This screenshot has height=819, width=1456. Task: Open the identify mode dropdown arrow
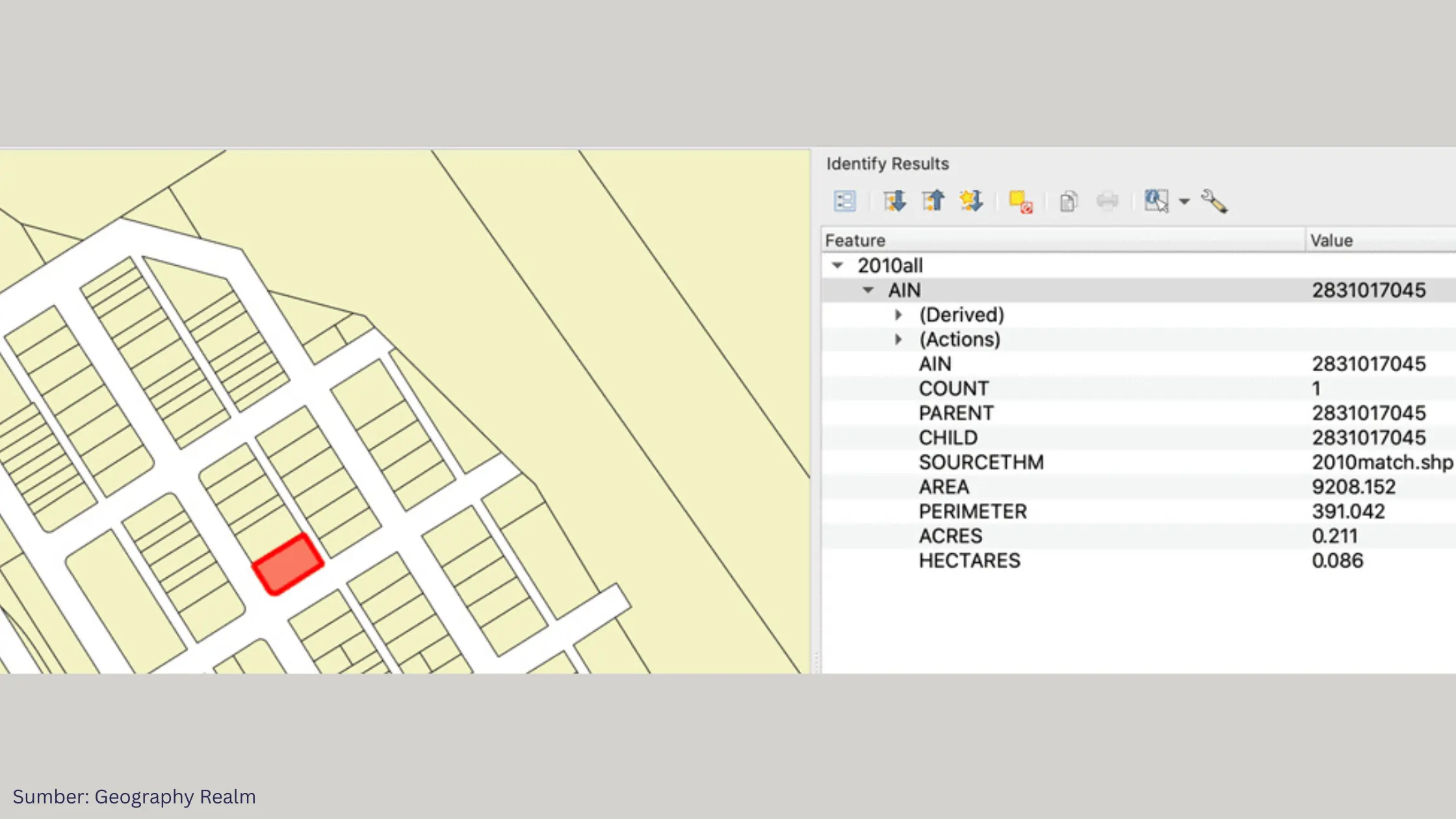click(x=1184, y=201)
